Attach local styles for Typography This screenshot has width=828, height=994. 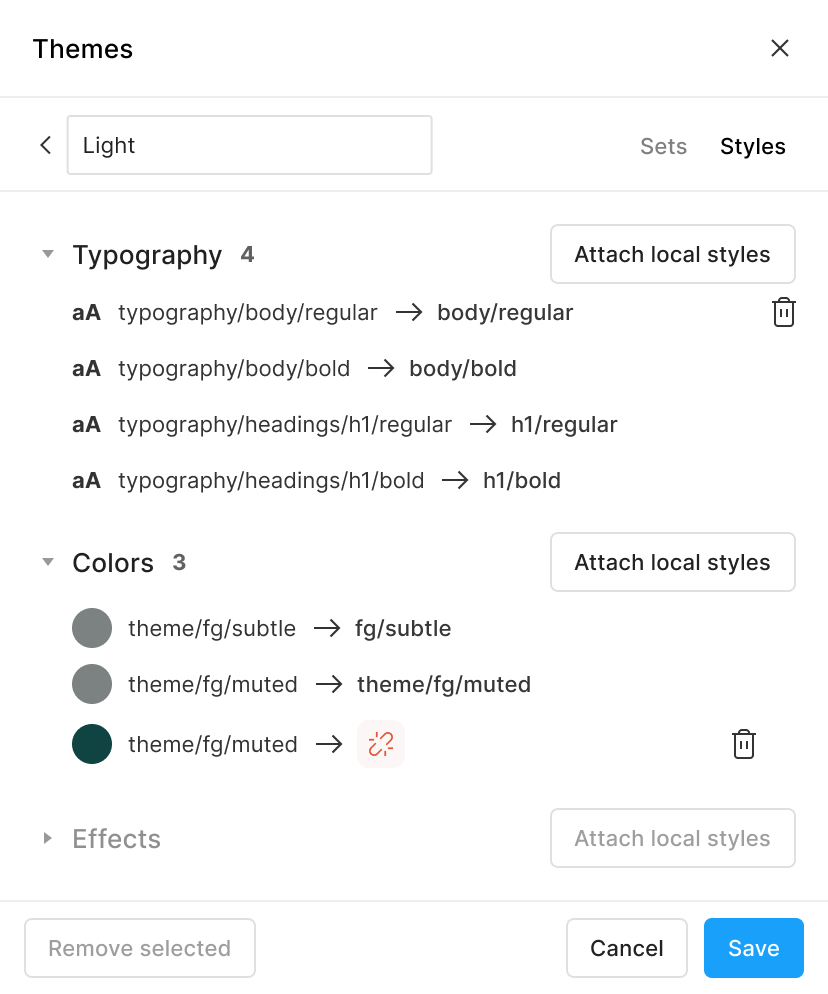pyautogui.click(x=673, y=254)
